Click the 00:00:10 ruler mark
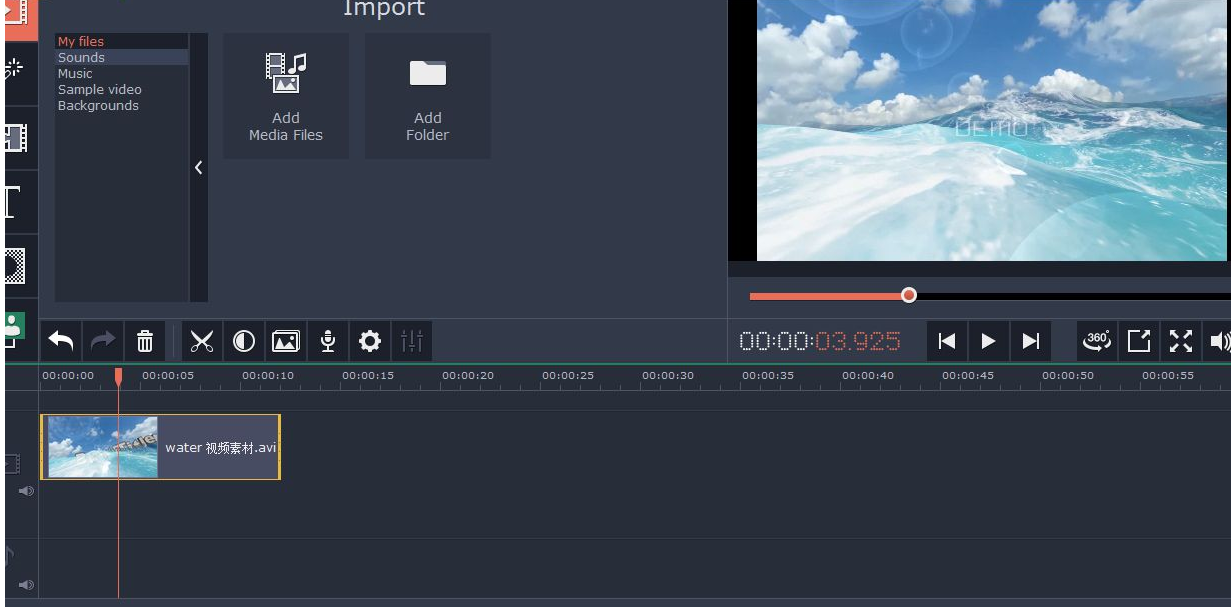 (268, 376)
